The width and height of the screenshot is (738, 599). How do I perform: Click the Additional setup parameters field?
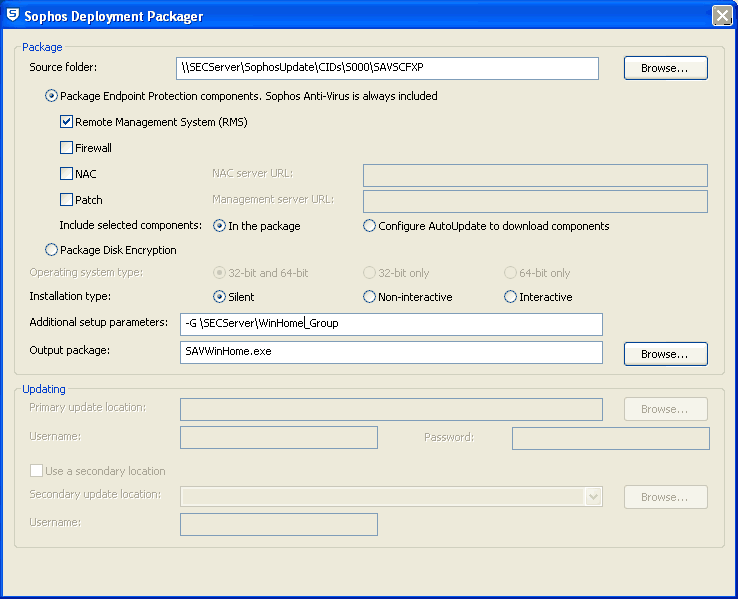[391, 324]
